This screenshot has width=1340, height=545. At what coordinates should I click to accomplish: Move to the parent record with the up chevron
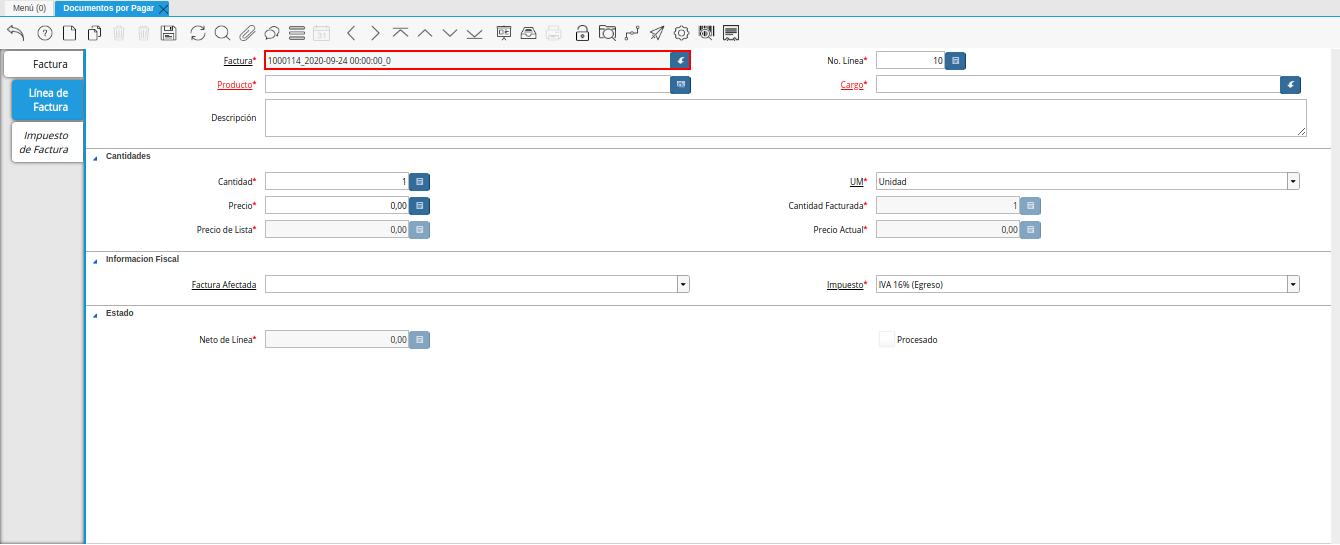(425, 33)
